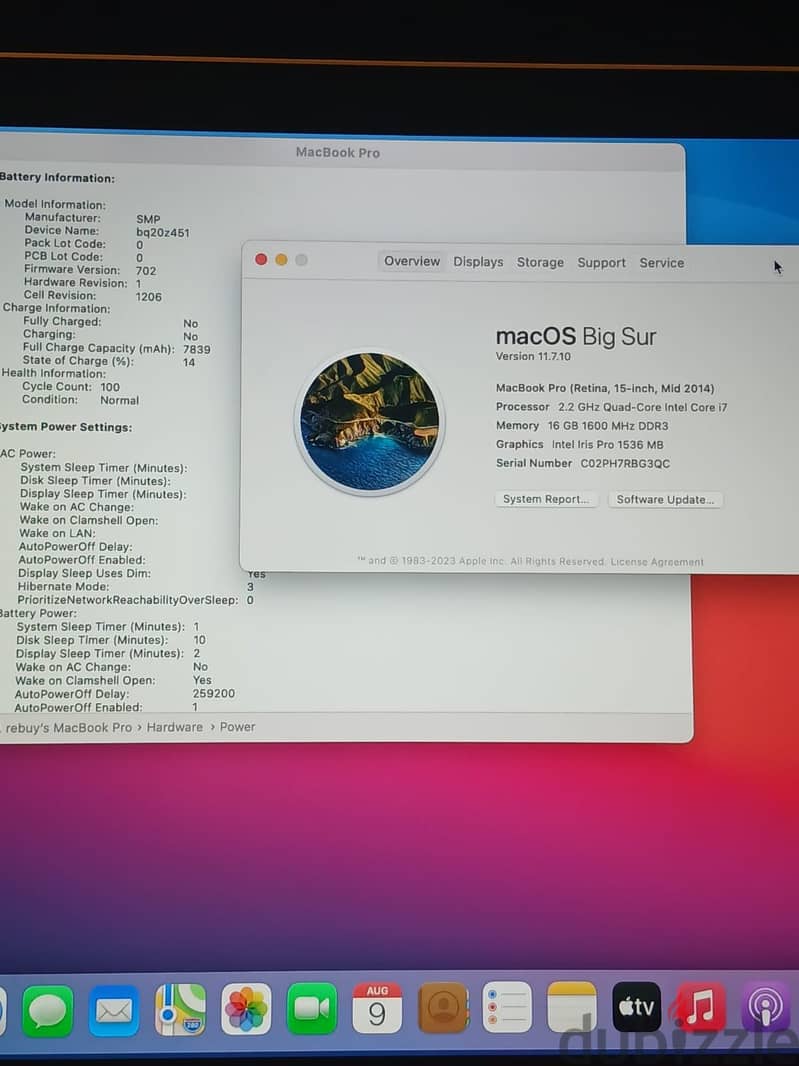Open the Music app in the Dock
The height and width of the screenshot is (1066, 799).
pyautogui.click(x=700, y=1007)
